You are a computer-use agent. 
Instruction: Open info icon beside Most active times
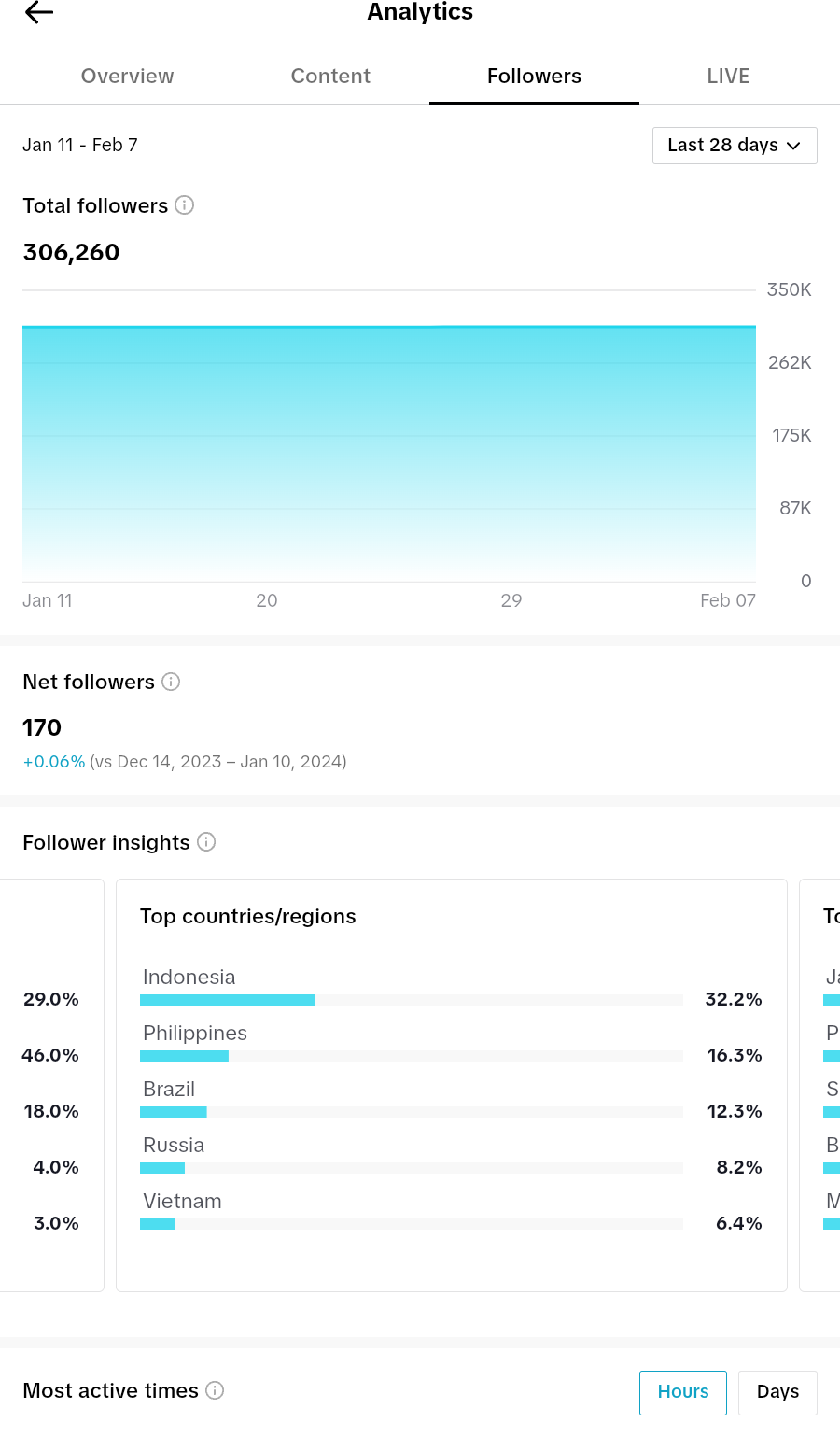[215, 1390]
